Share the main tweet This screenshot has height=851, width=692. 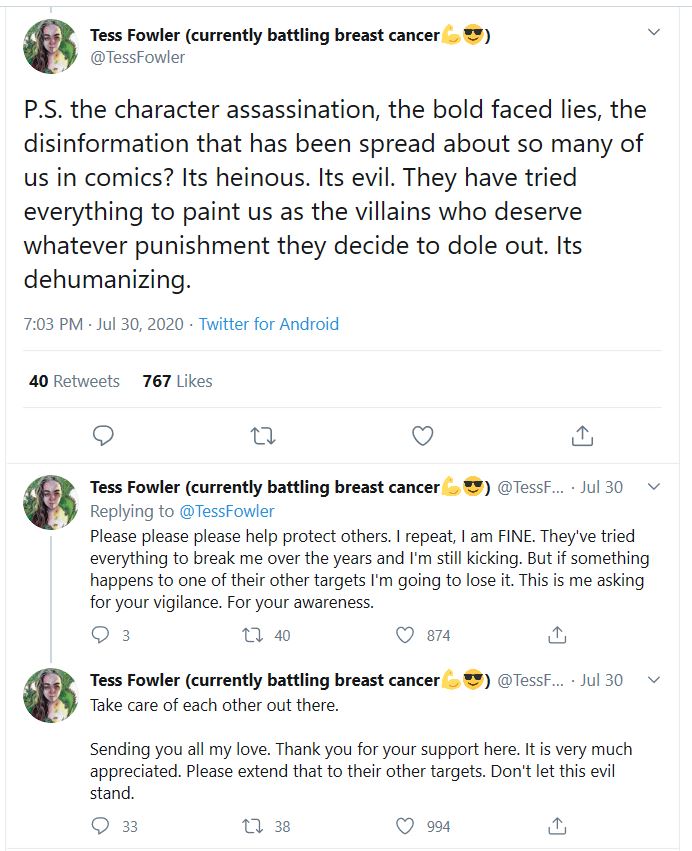(x=583, y=435)
